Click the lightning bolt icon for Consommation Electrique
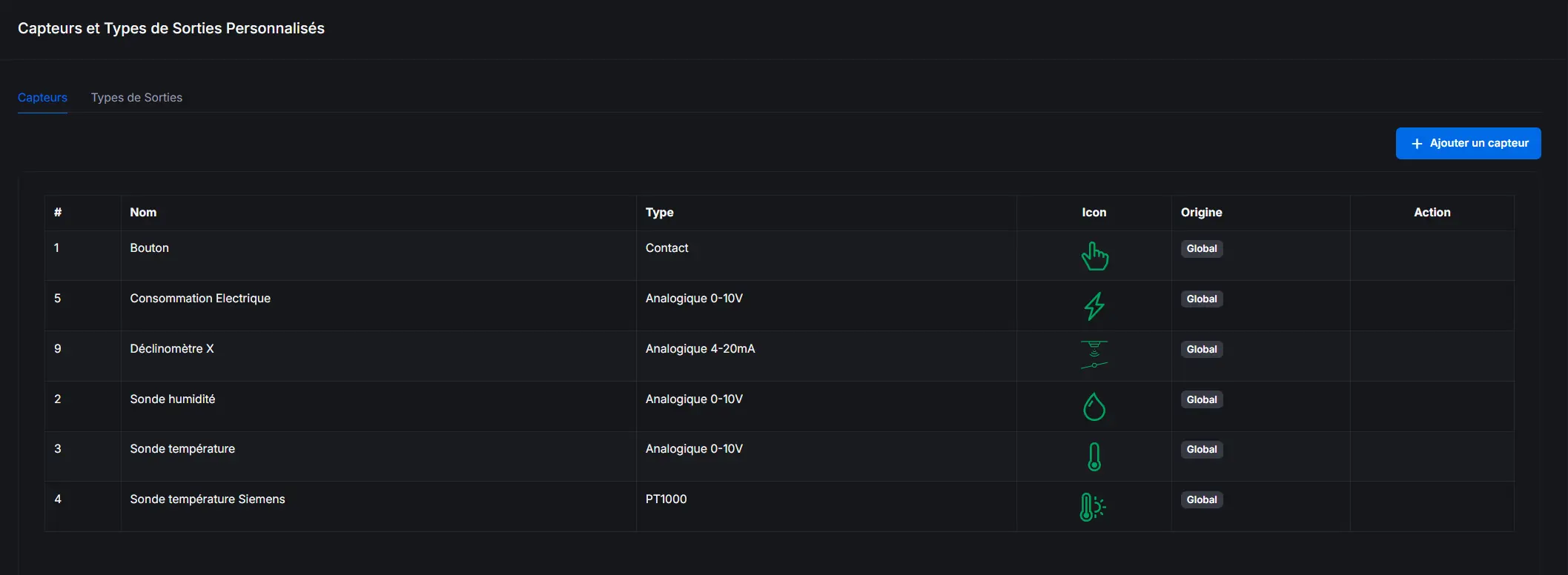The image size is (1568, 575). coord(1094,306)
